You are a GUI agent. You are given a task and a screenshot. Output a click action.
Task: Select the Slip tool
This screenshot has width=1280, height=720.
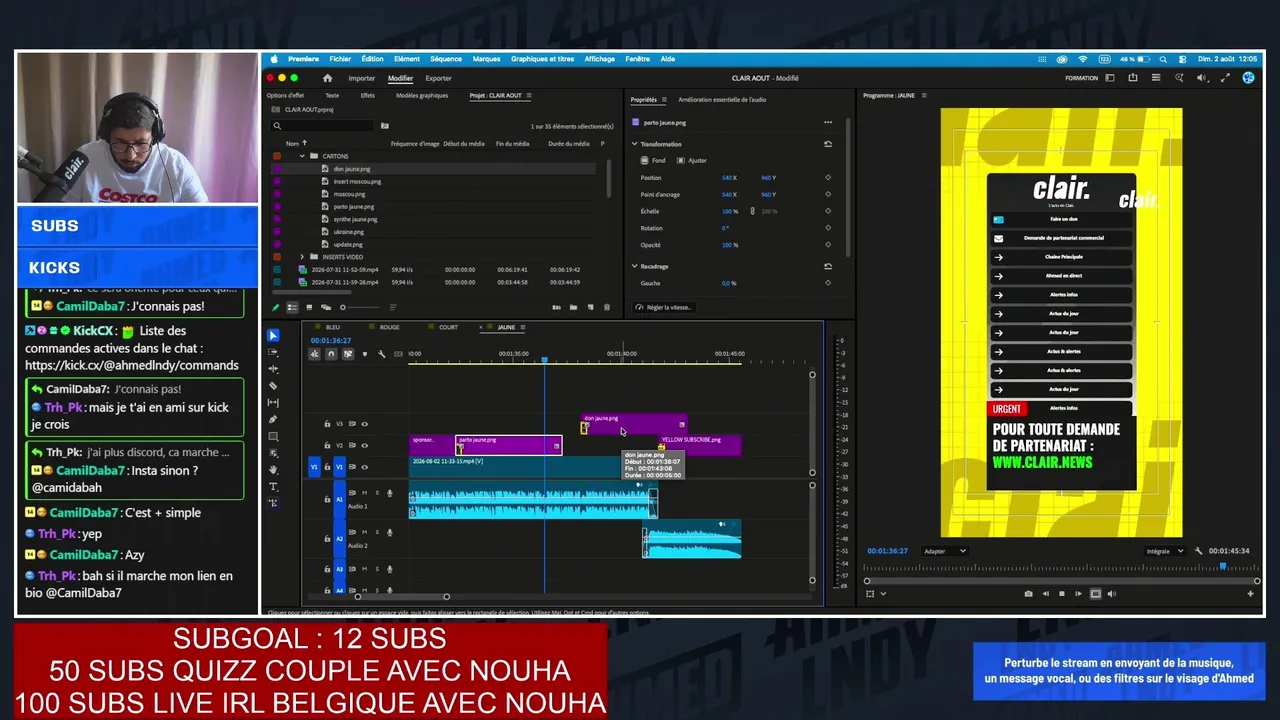(273, 402)
